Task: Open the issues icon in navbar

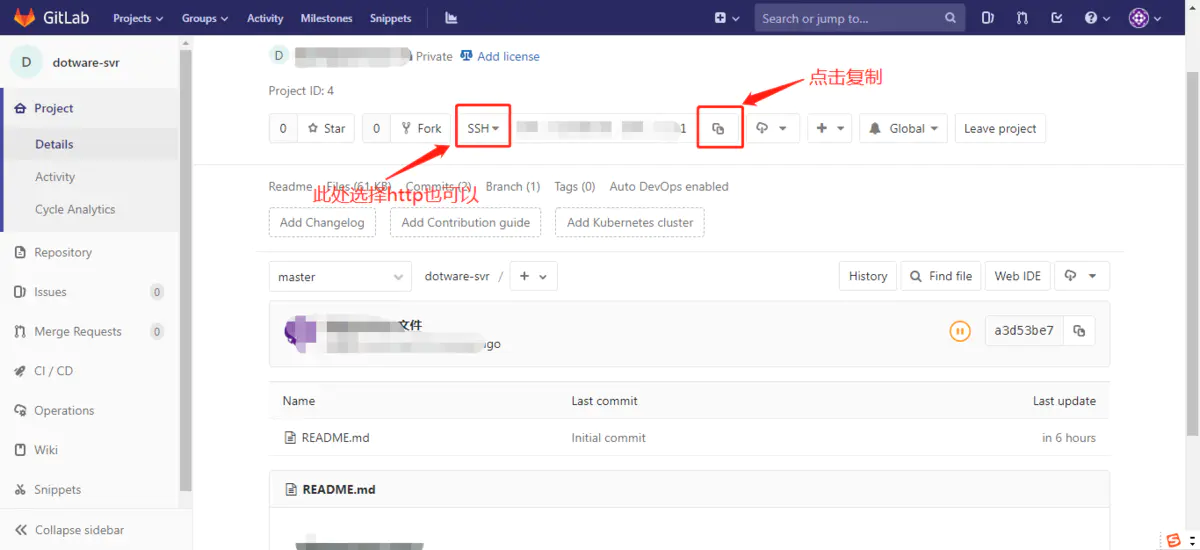Action: [x=988, y=18]
